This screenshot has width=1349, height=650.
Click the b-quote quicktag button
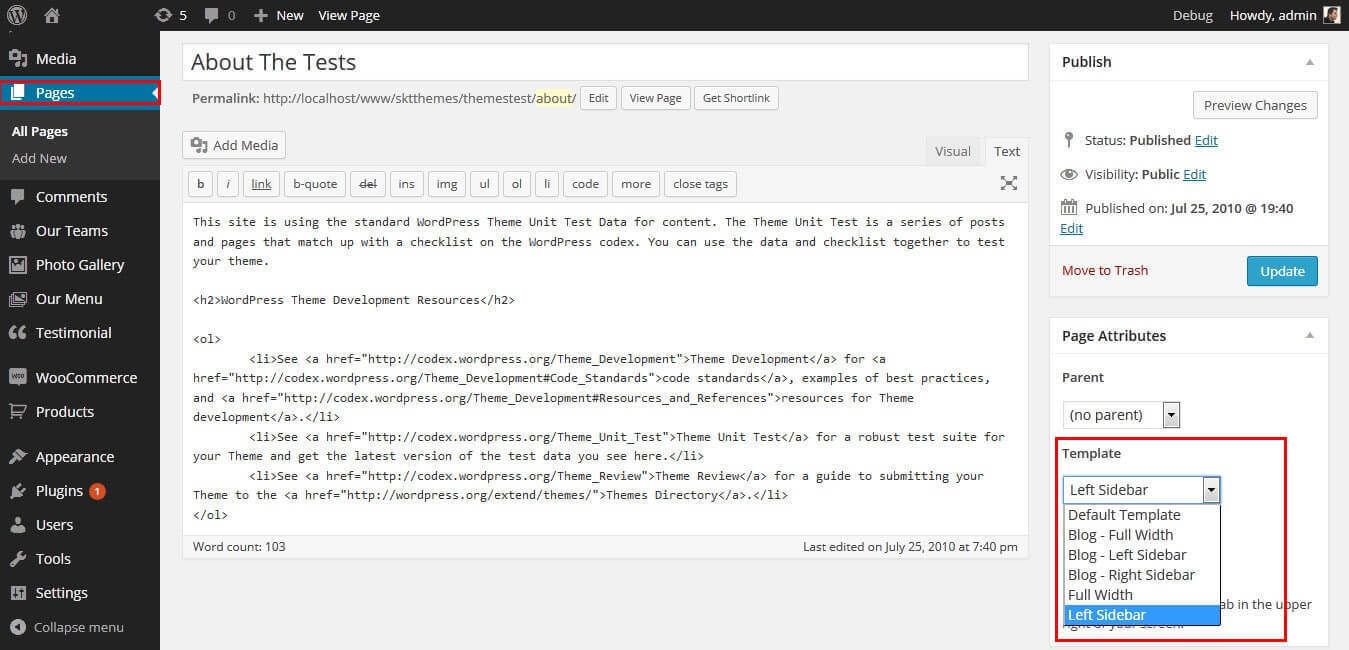[x=315, y=184]
